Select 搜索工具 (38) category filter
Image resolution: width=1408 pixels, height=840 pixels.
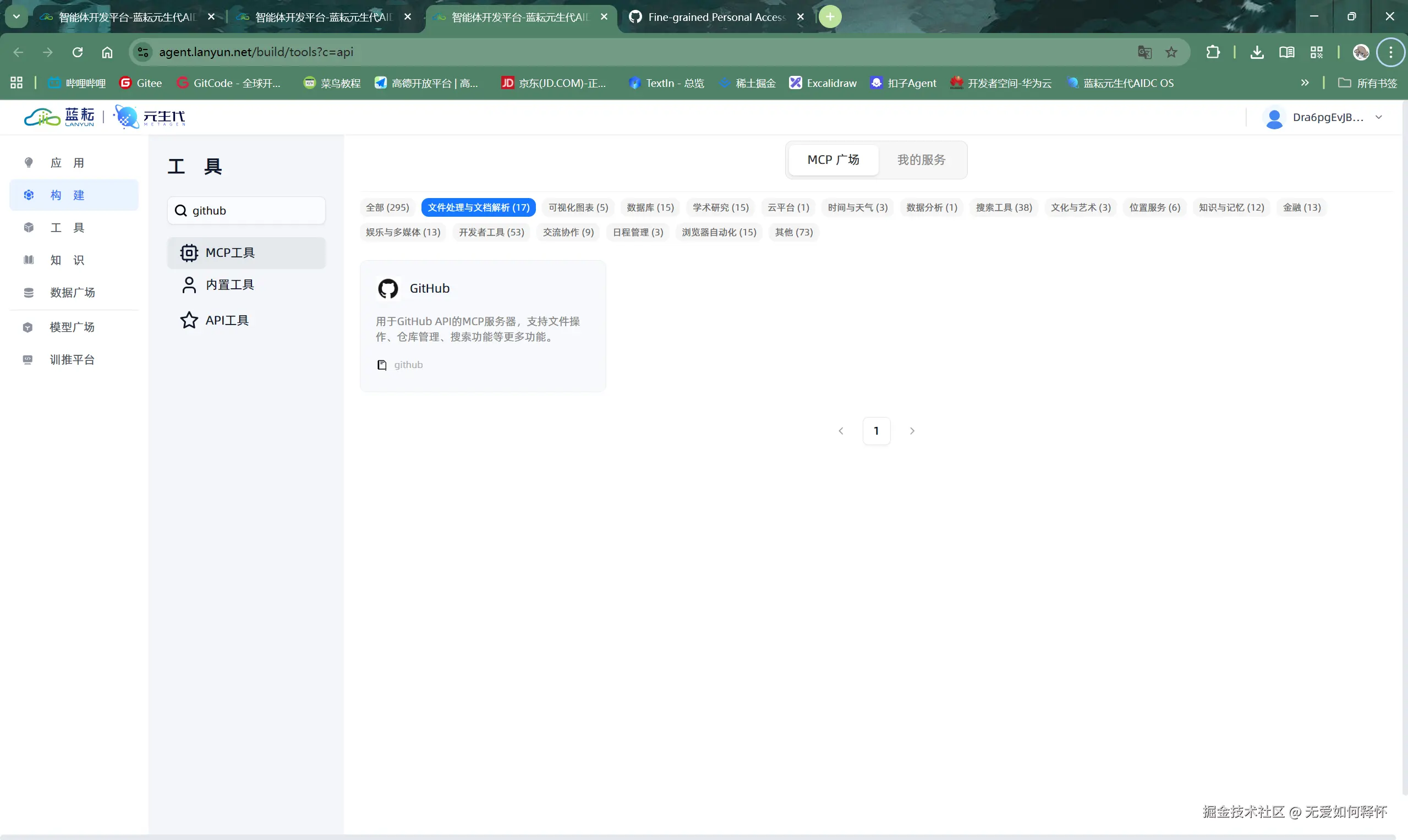tap(1003, 208)
